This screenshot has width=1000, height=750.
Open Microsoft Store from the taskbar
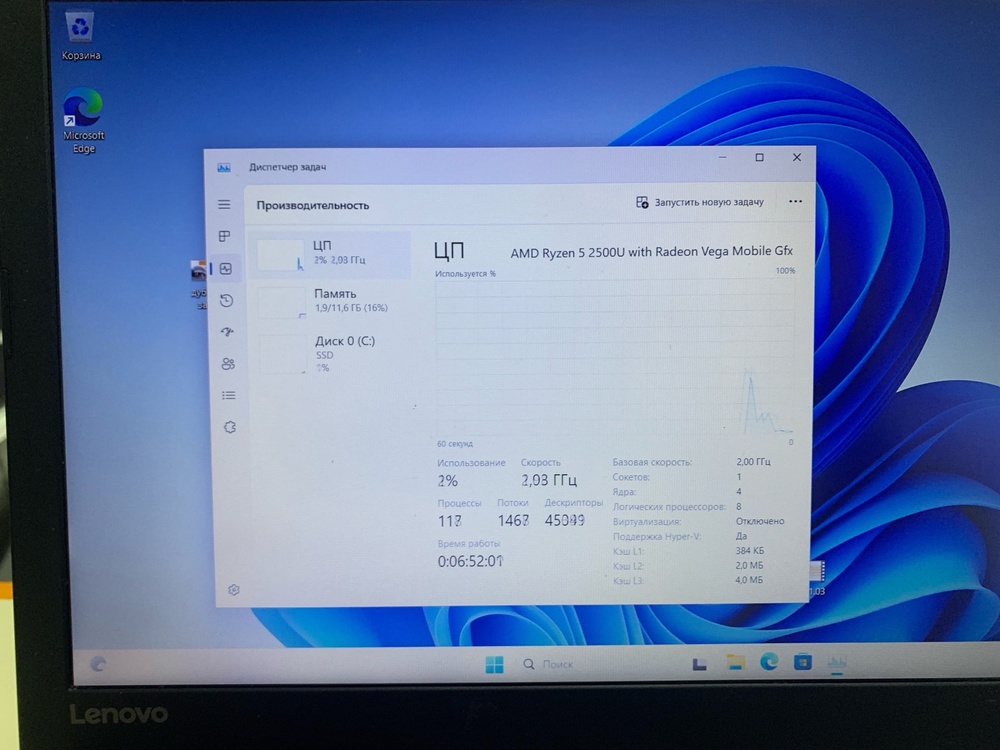point(802,662)
